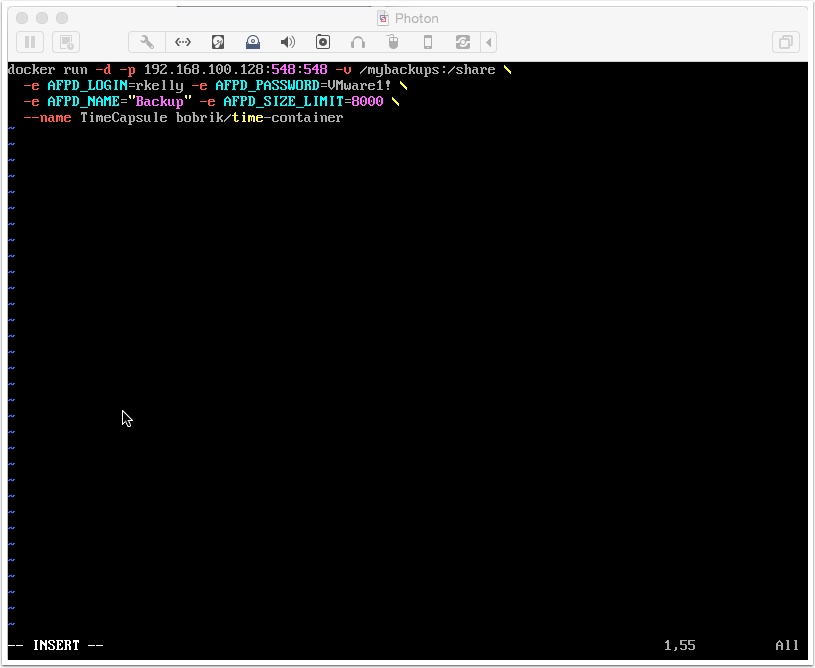Click bobrik/time-container image name
The height and width of the screenshot is (668, 815).
[x=259, y=118]
